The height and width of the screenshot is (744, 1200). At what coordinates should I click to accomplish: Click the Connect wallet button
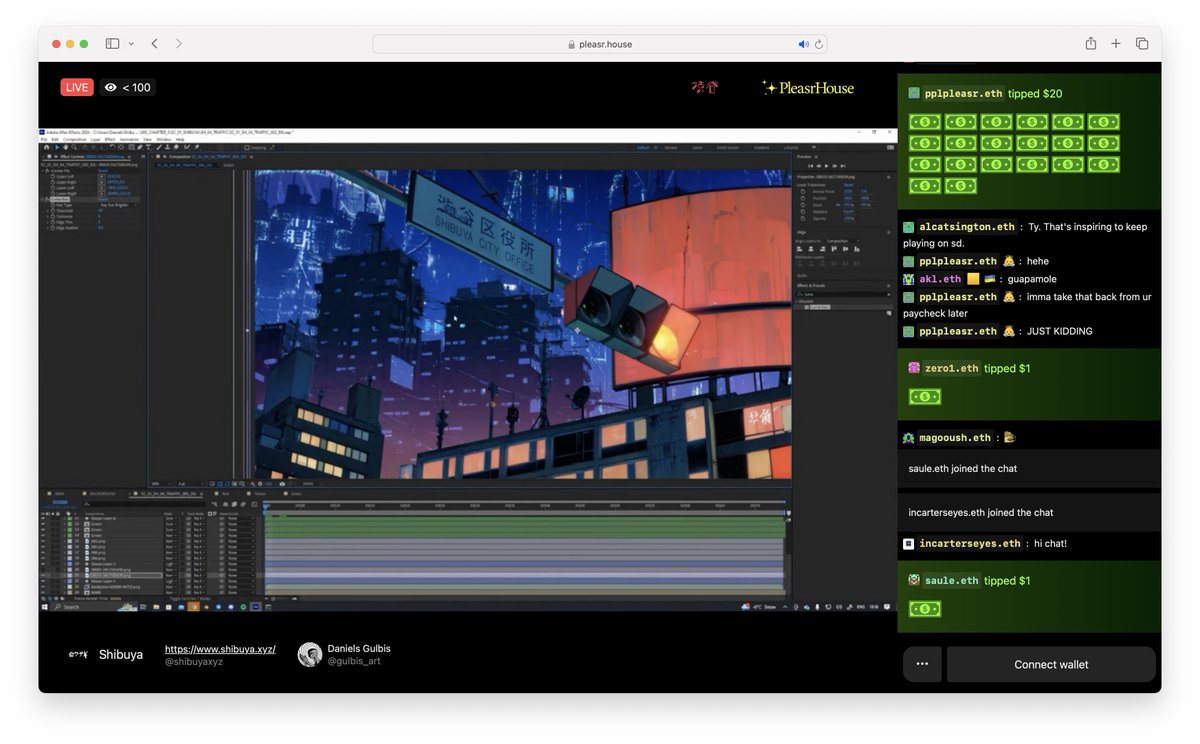click(x=1051, y=664)
